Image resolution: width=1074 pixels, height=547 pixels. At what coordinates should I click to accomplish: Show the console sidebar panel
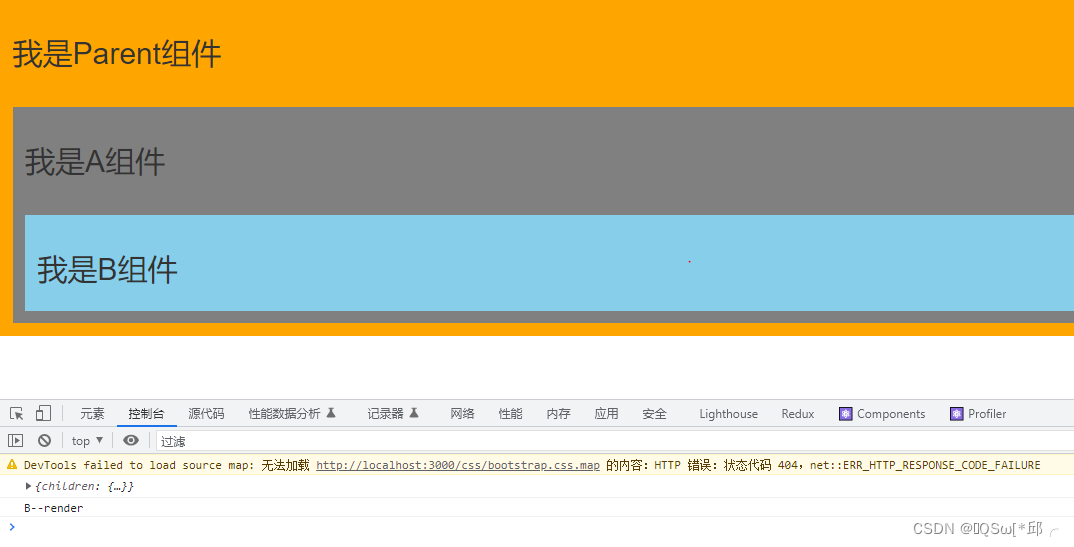coord(16,441)
